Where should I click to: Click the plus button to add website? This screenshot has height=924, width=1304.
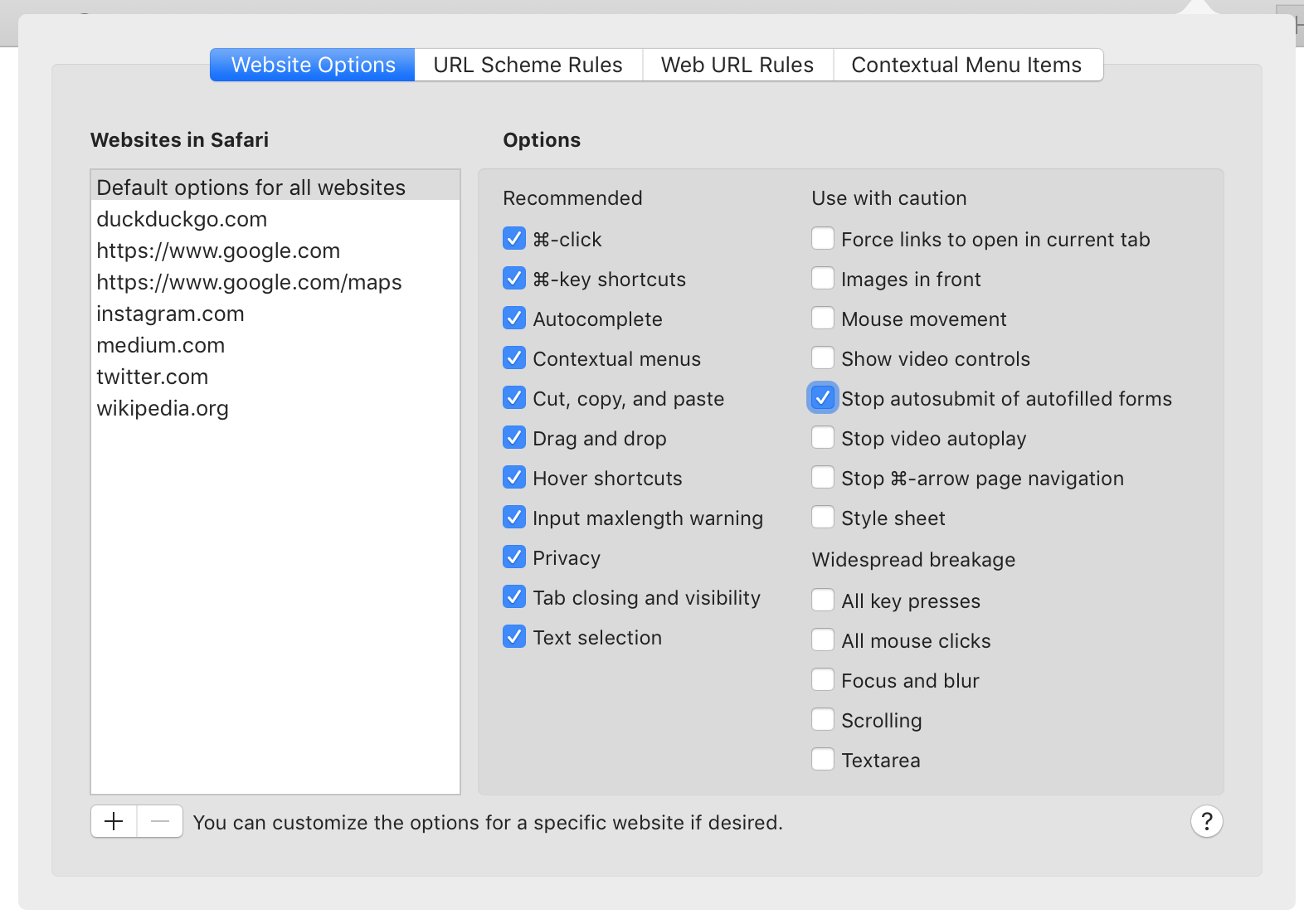[x=114, y=821]
